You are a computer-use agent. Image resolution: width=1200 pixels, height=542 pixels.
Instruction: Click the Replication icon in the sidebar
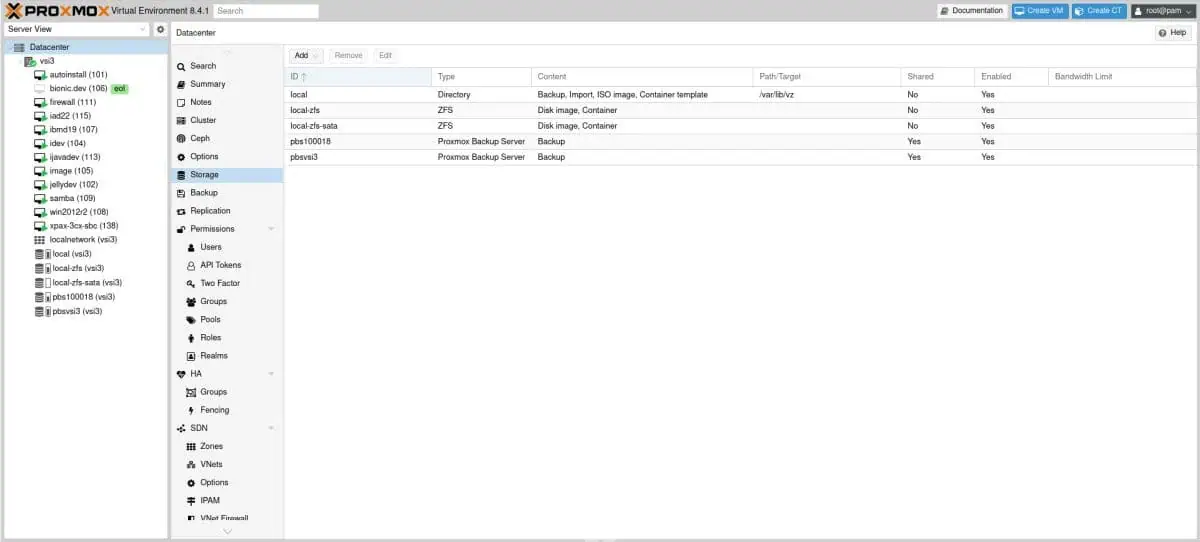point(181,211)
